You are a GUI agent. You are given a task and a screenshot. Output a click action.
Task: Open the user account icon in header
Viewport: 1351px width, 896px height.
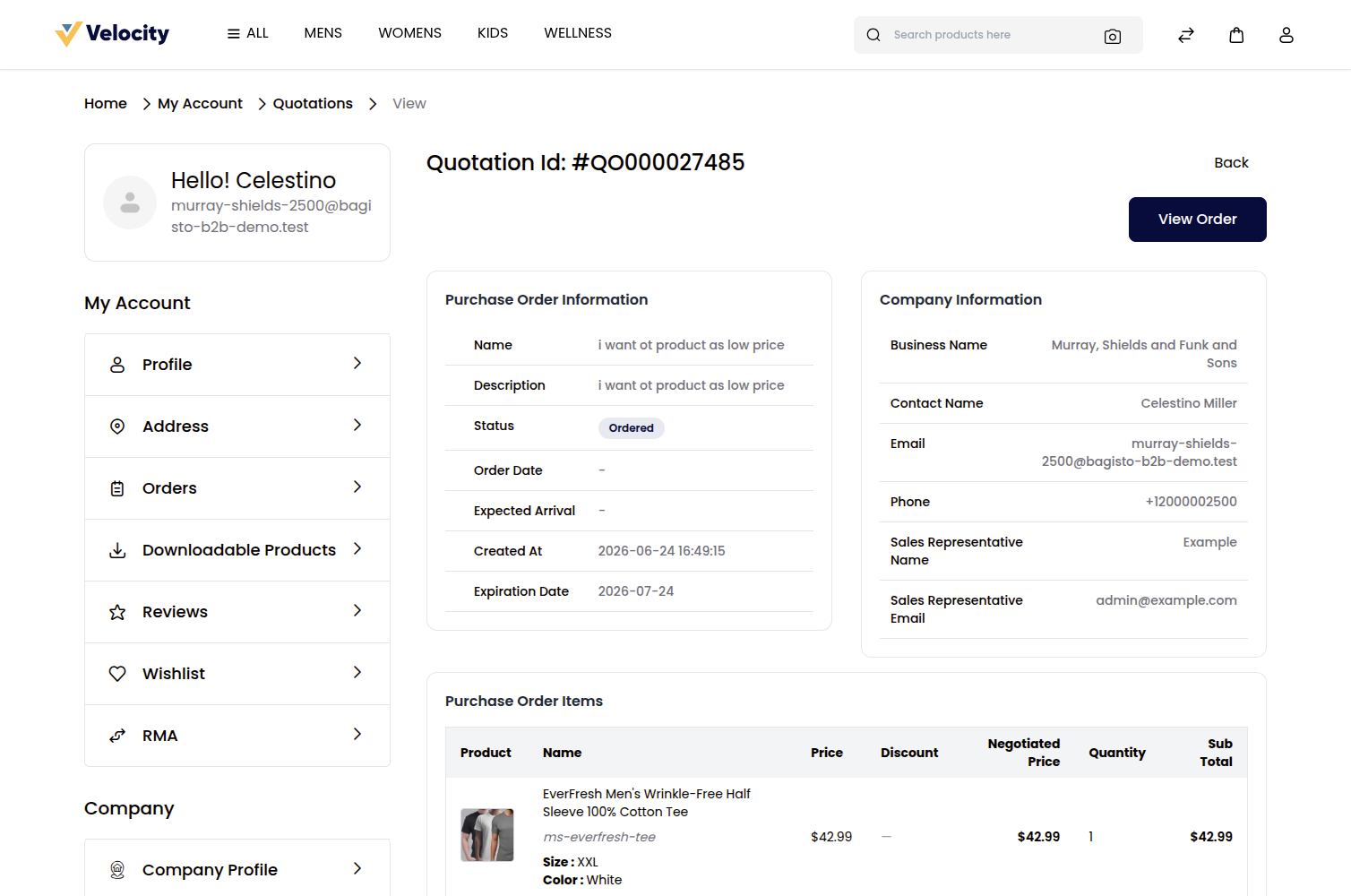[x=1286, y=35]
